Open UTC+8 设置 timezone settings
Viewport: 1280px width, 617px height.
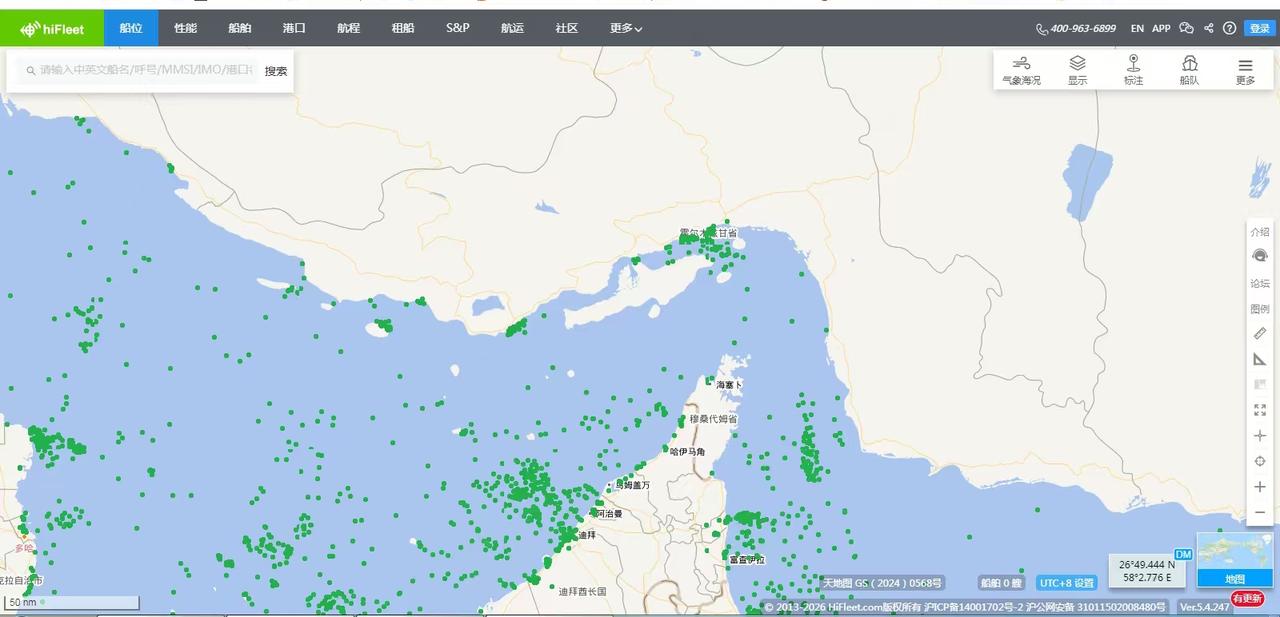(1067, 583)
